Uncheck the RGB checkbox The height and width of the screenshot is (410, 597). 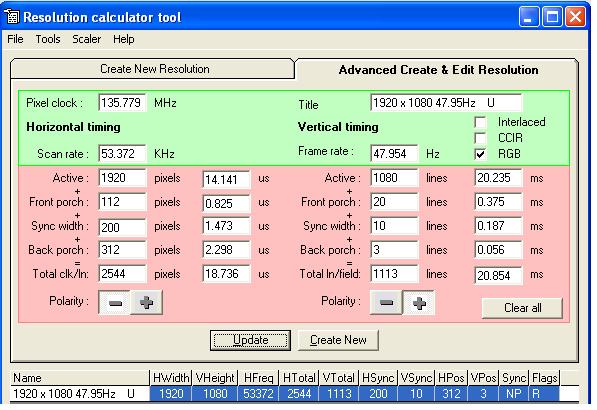pos(480,154)
